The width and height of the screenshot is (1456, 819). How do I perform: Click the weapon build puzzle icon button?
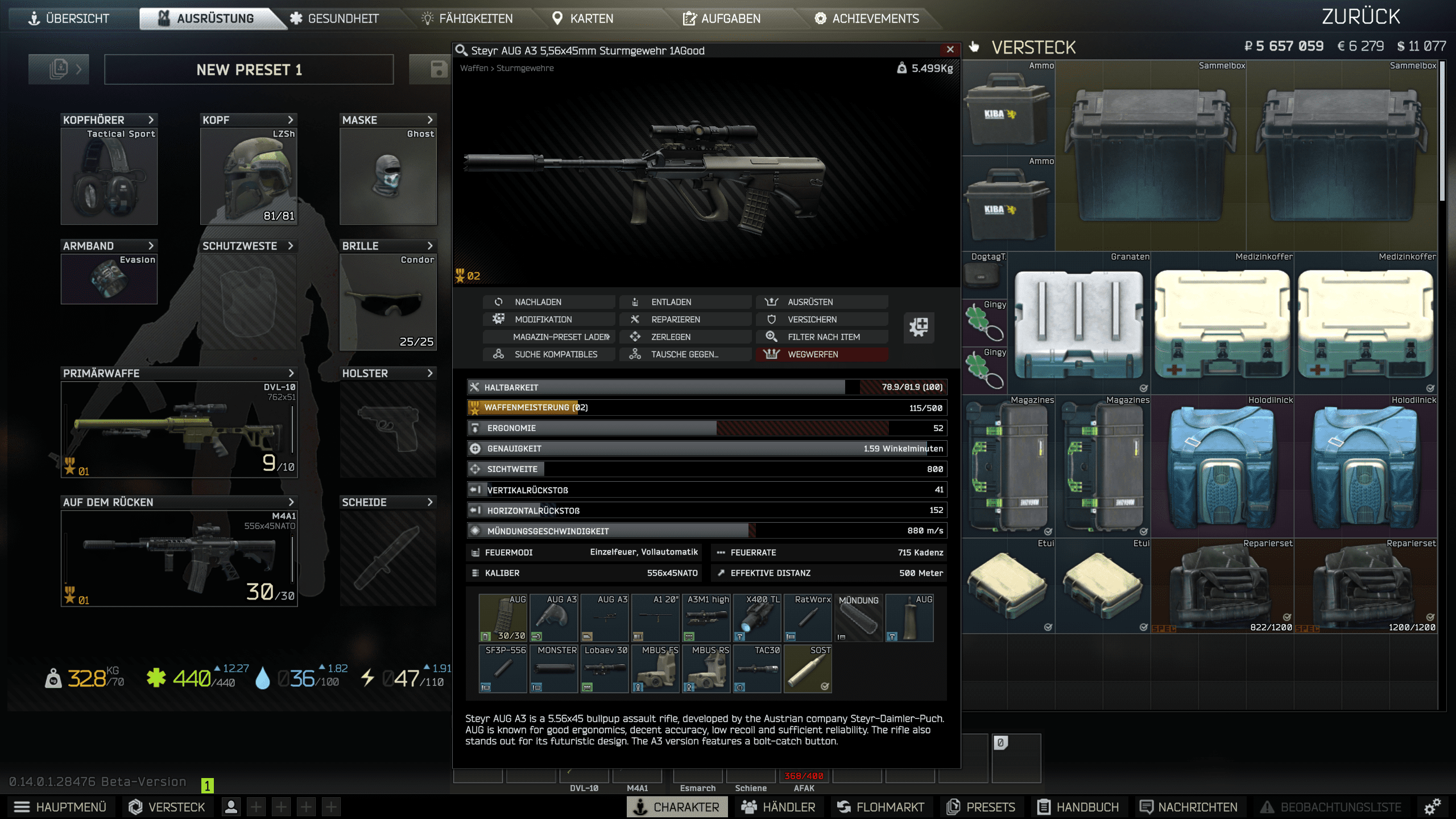919,327
